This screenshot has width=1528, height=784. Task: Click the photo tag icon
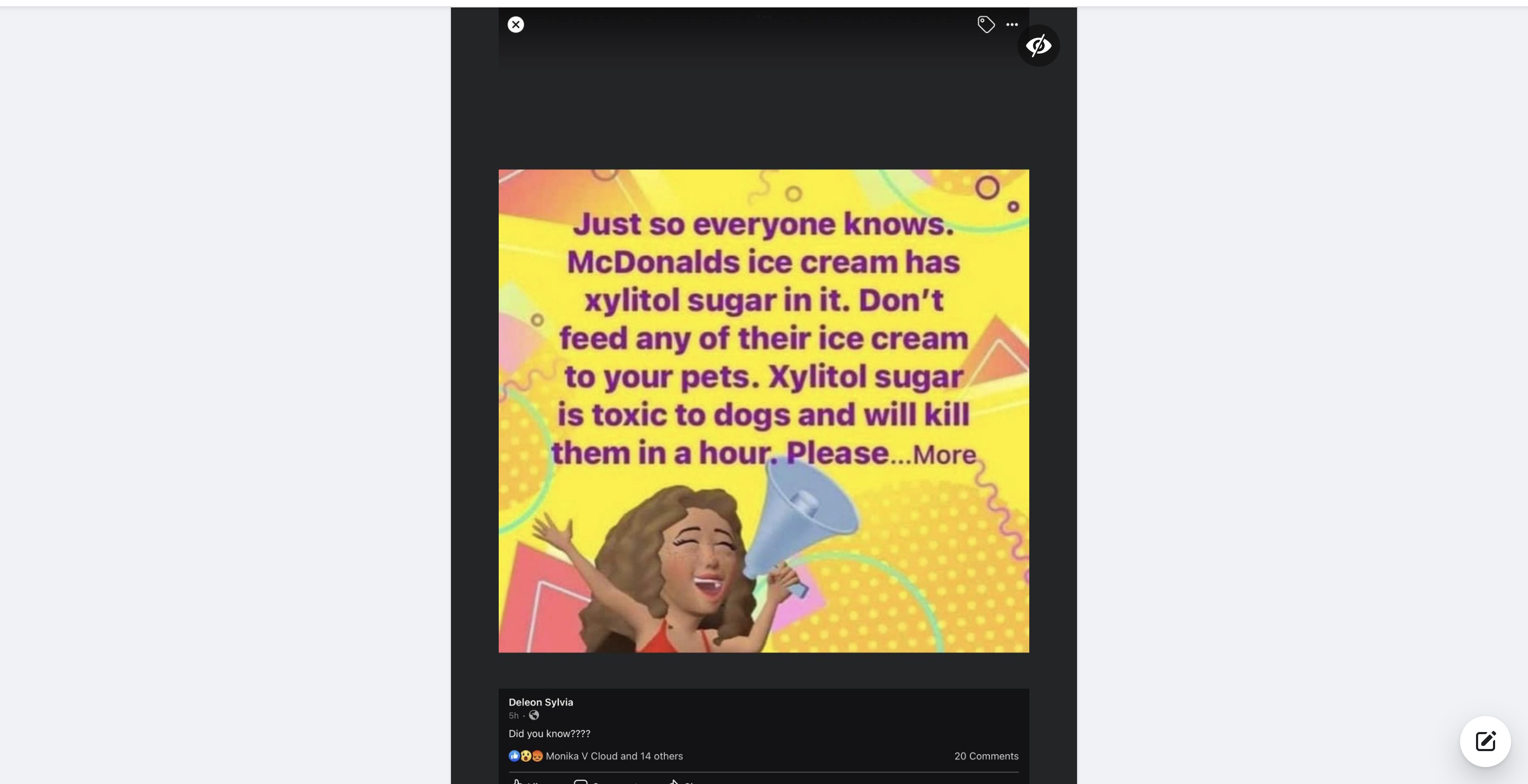(x=986, y=24)
